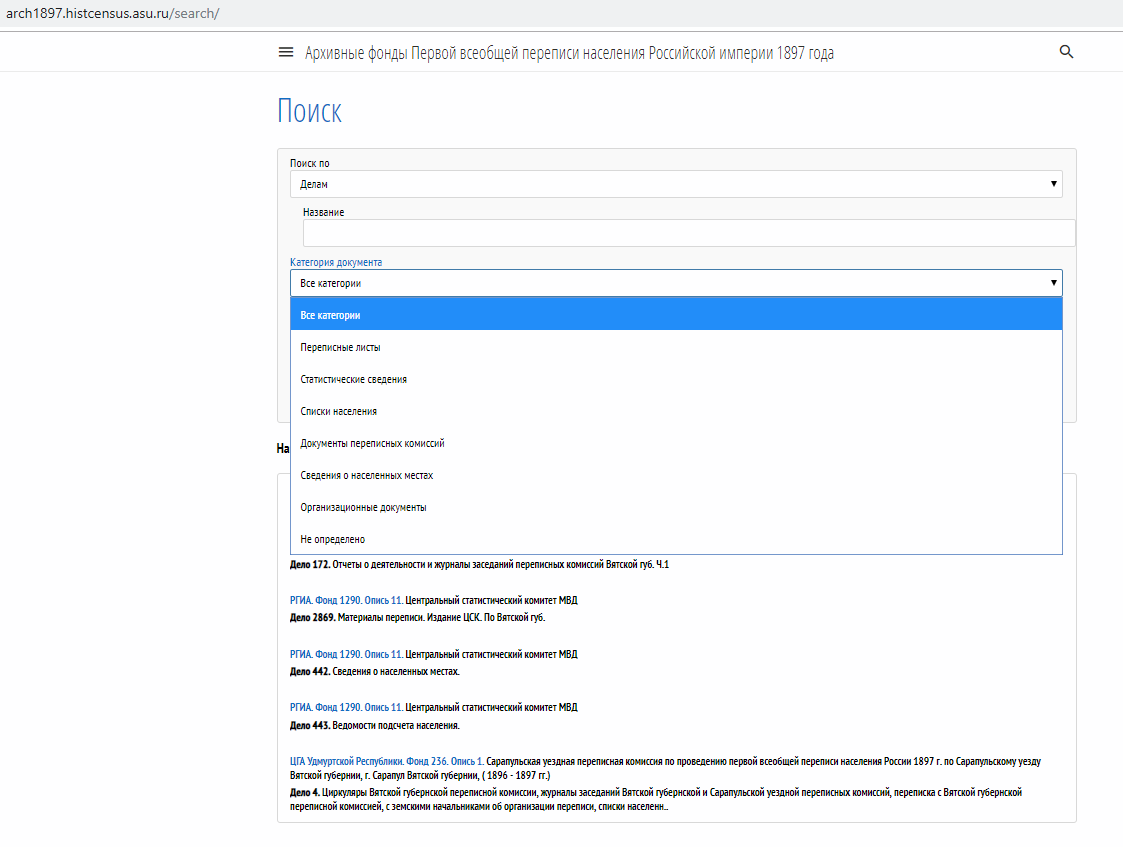Image resolution: width=1123 pixels, height=847 pixels.
Task: Select 'Переписные листы' category
Action: point(341,347)
